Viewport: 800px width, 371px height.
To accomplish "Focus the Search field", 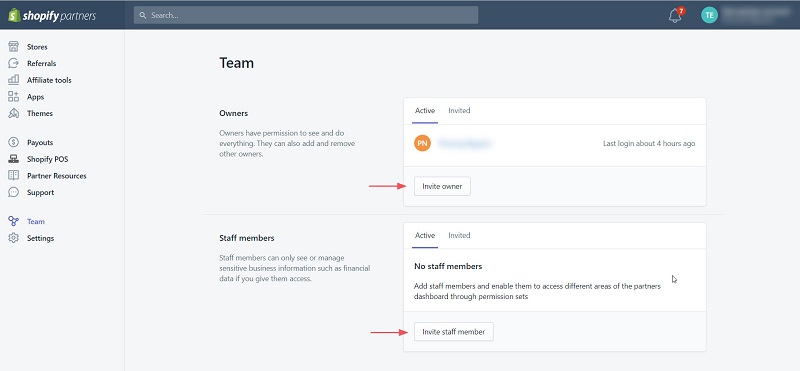I will tap(306, 15).
